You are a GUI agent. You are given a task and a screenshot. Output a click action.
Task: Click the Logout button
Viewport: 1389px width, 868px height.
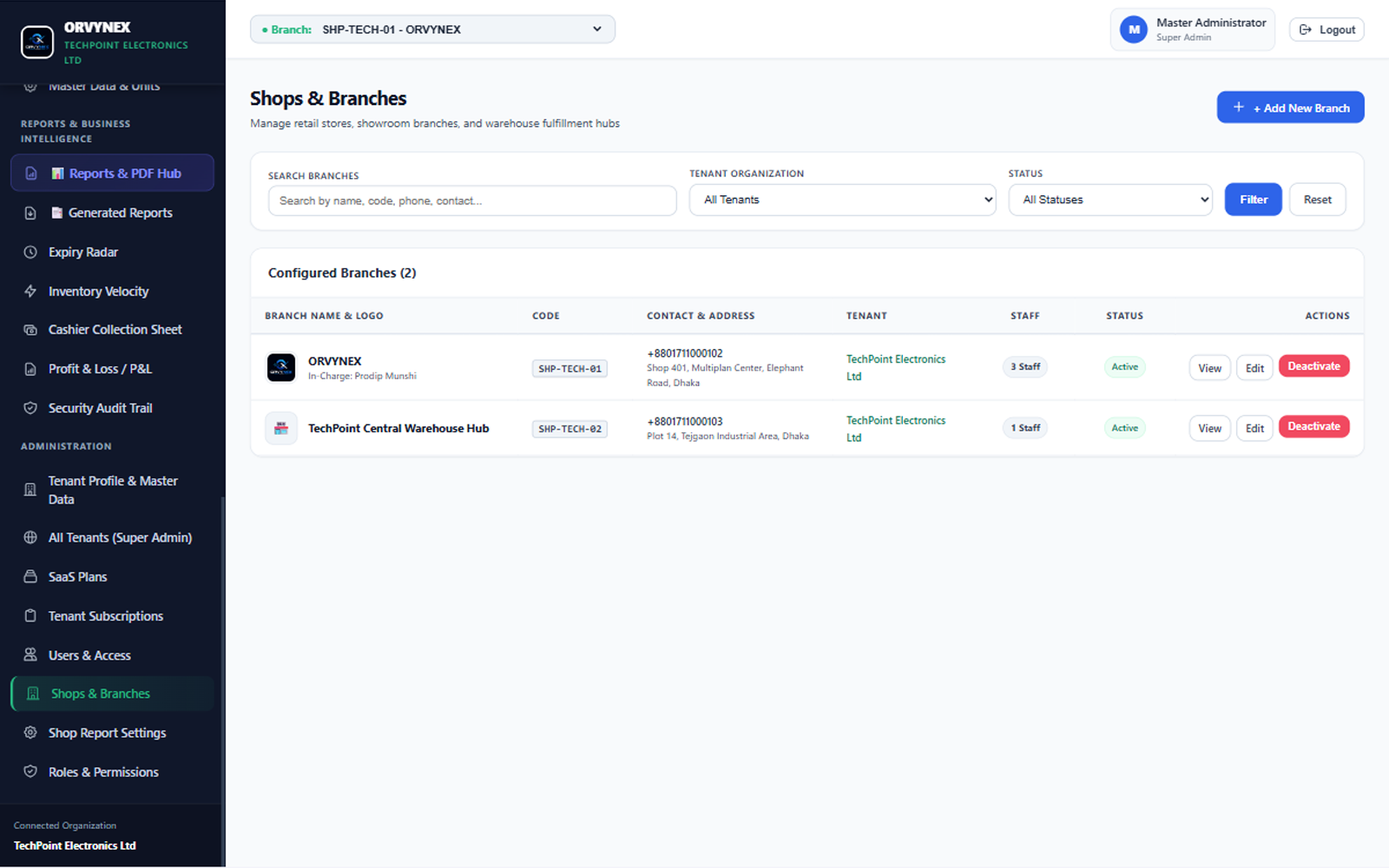coord(1326,30)
